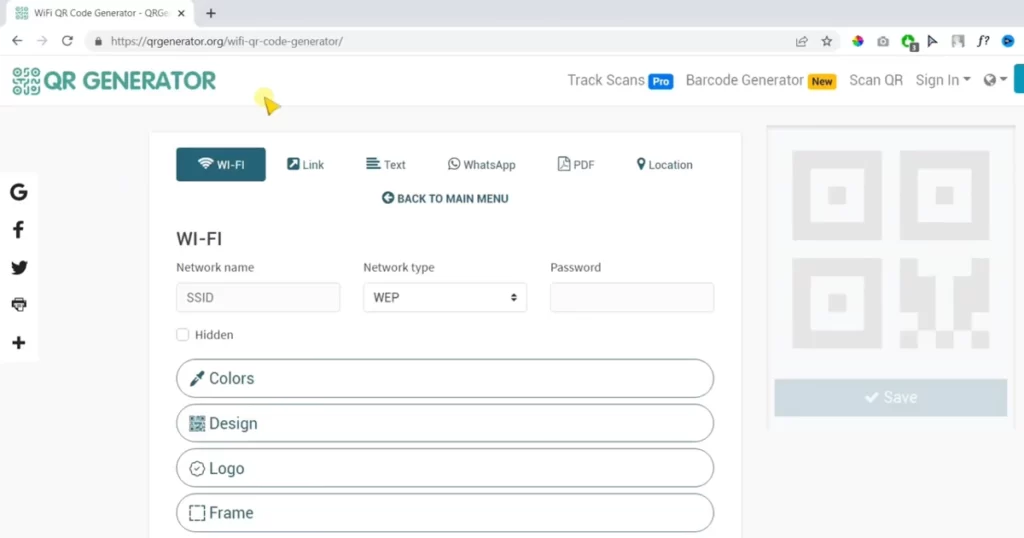Go back in browser
1024x538 pixels.
tap(17, 41)
